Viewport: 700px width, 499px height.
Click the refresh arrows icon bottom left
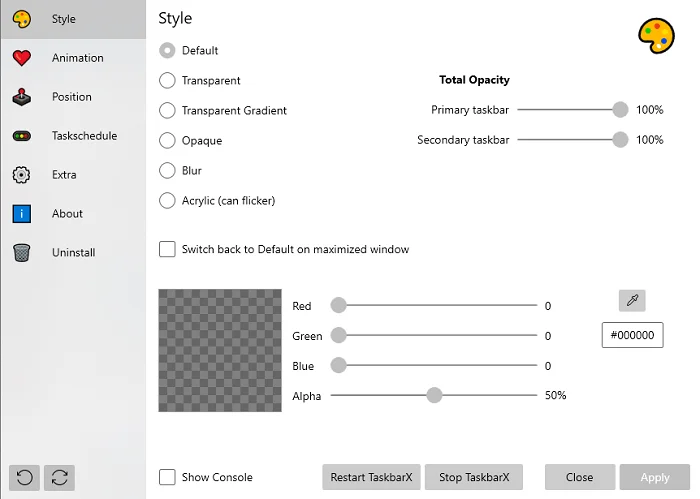coord(59,477)
